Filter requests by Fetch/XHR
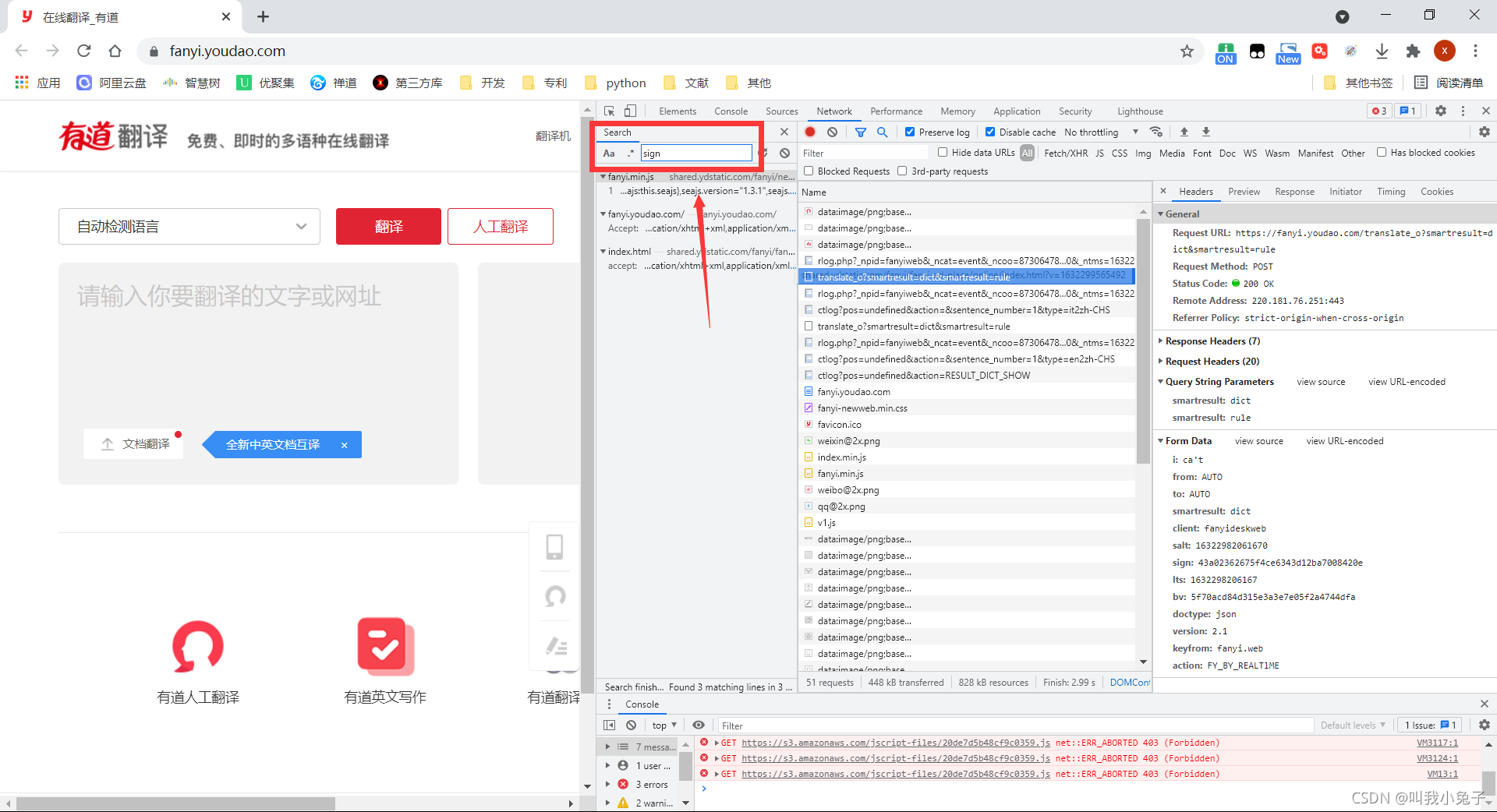Image resolution: width=1497 pixels, height=812 pixels. 1065,154
